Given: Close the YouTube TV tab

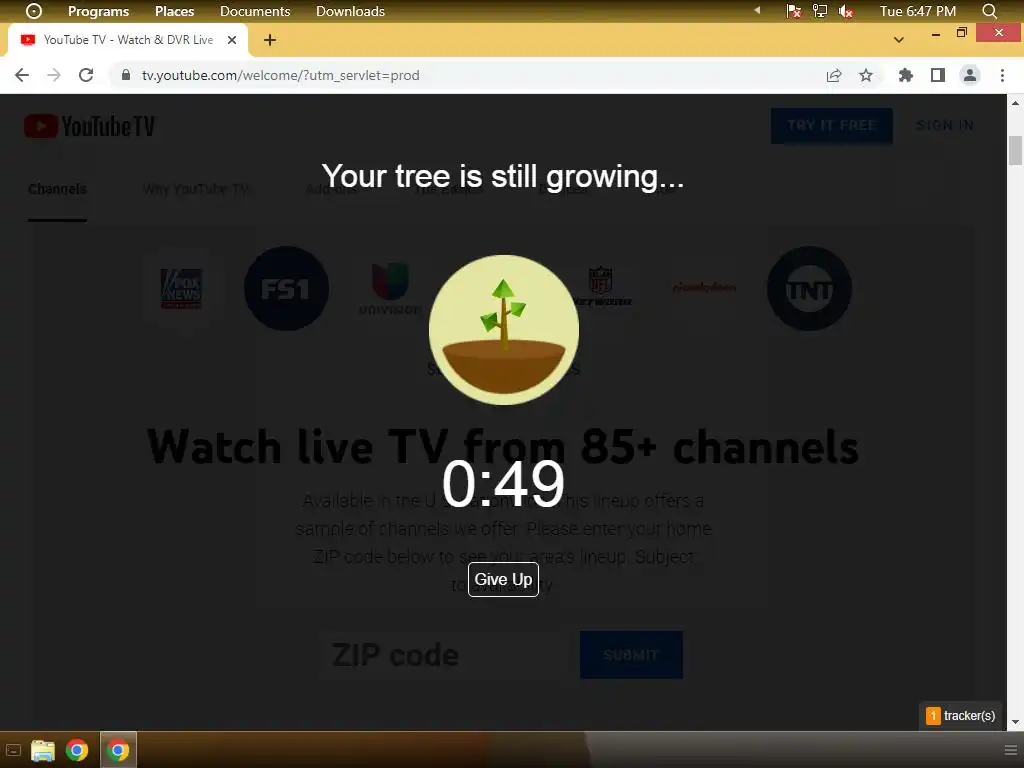Looking at the screenshot, I should coord(232,40).
